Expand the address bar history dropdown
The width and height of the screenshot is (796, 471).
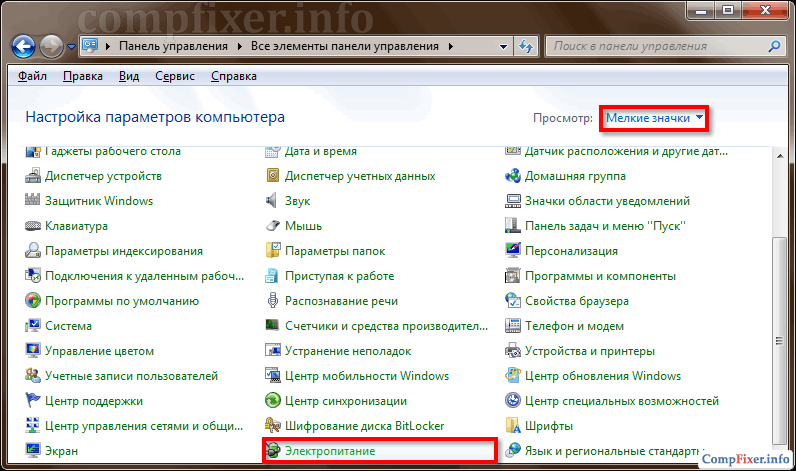tap(503, 46)
